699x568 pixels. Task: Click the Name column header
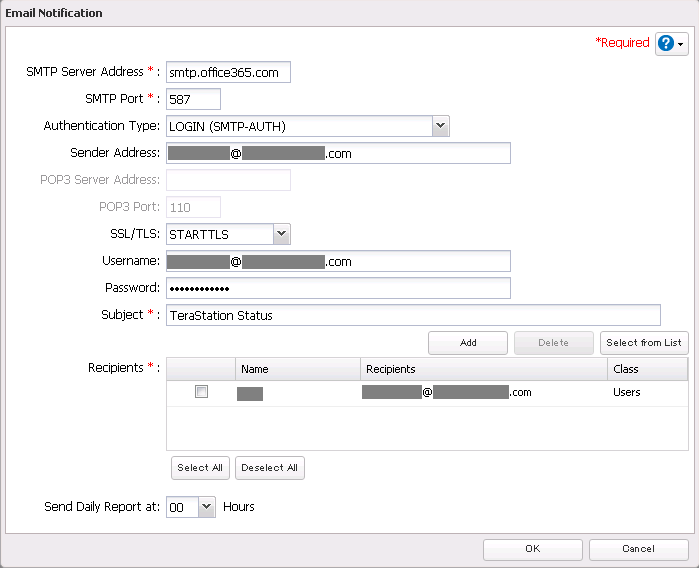297,369
